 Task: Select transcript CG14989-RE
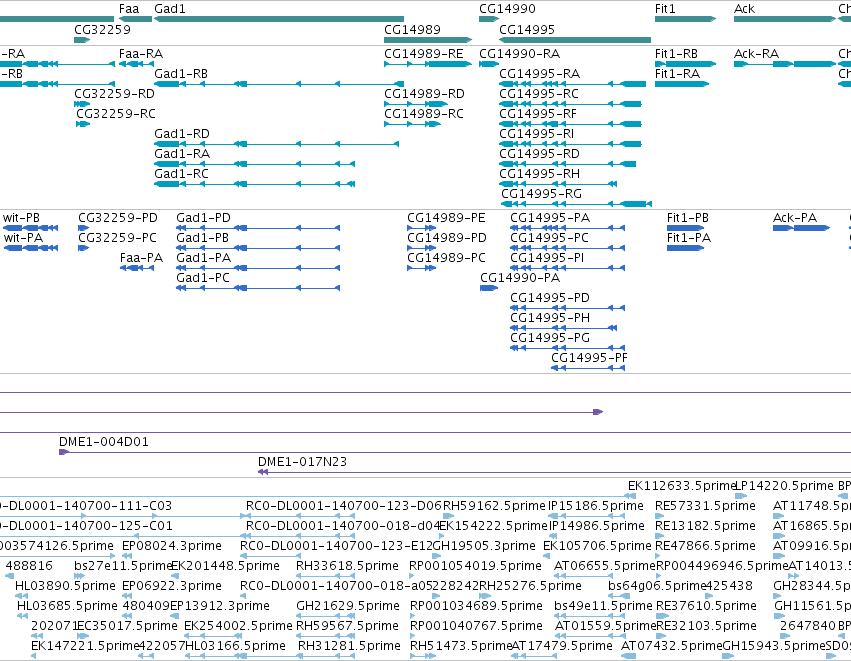click(x=428, y=64)
